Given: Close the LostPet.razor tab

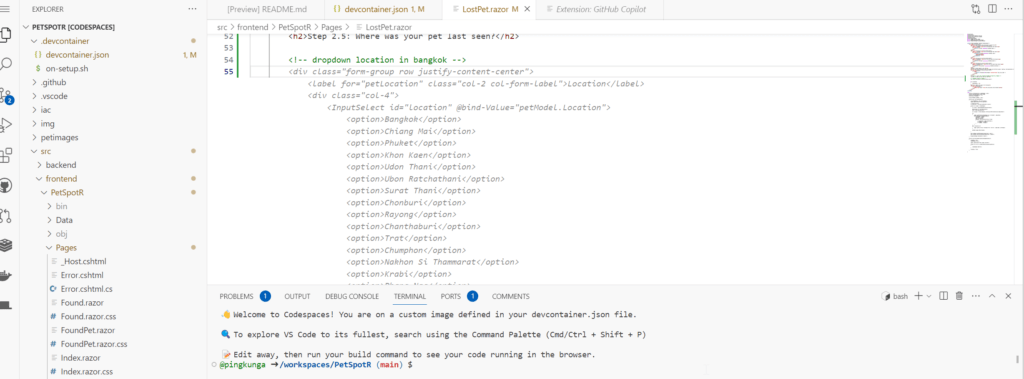Looking at the screenshot, I should point(527,9).
